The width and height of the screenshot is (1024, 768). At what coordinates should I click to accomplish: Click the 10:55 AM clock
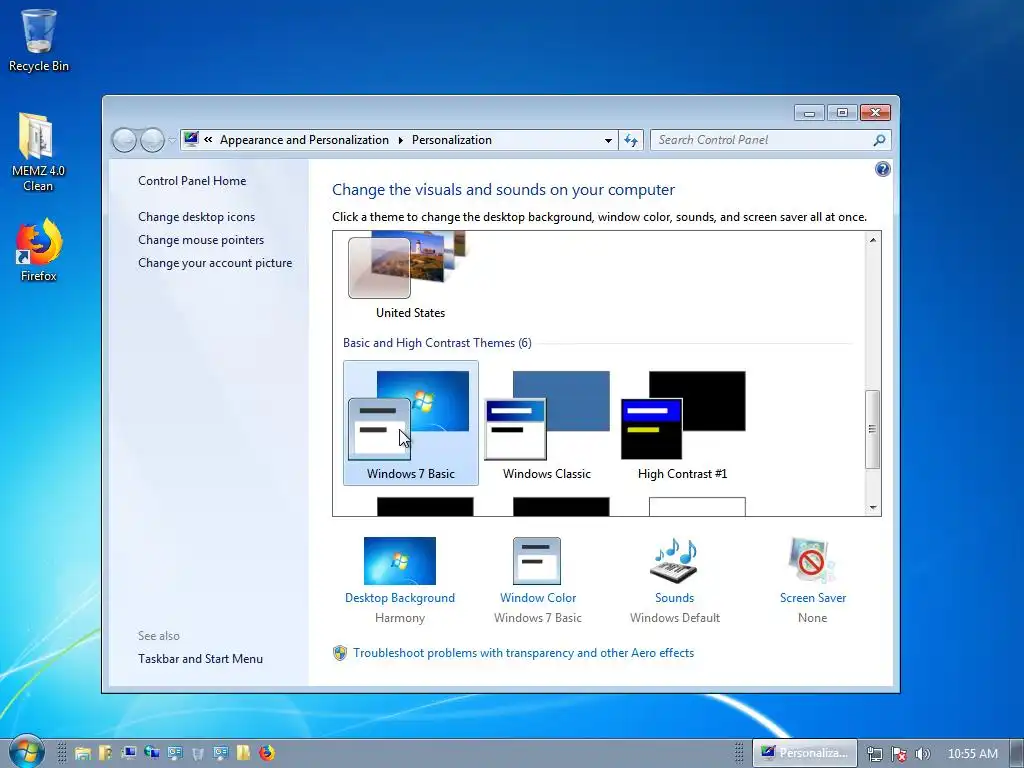coord(972,754)
